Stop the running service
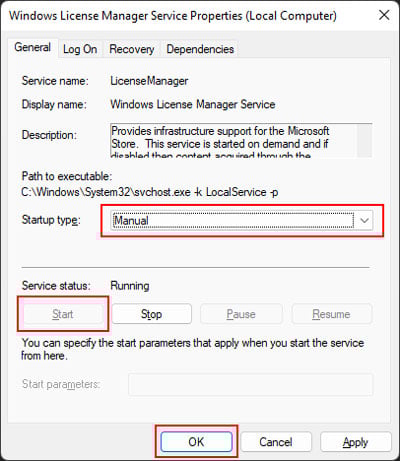Viewport: 400px width, 461px height. pyautogui.click(x=151, y=314)
